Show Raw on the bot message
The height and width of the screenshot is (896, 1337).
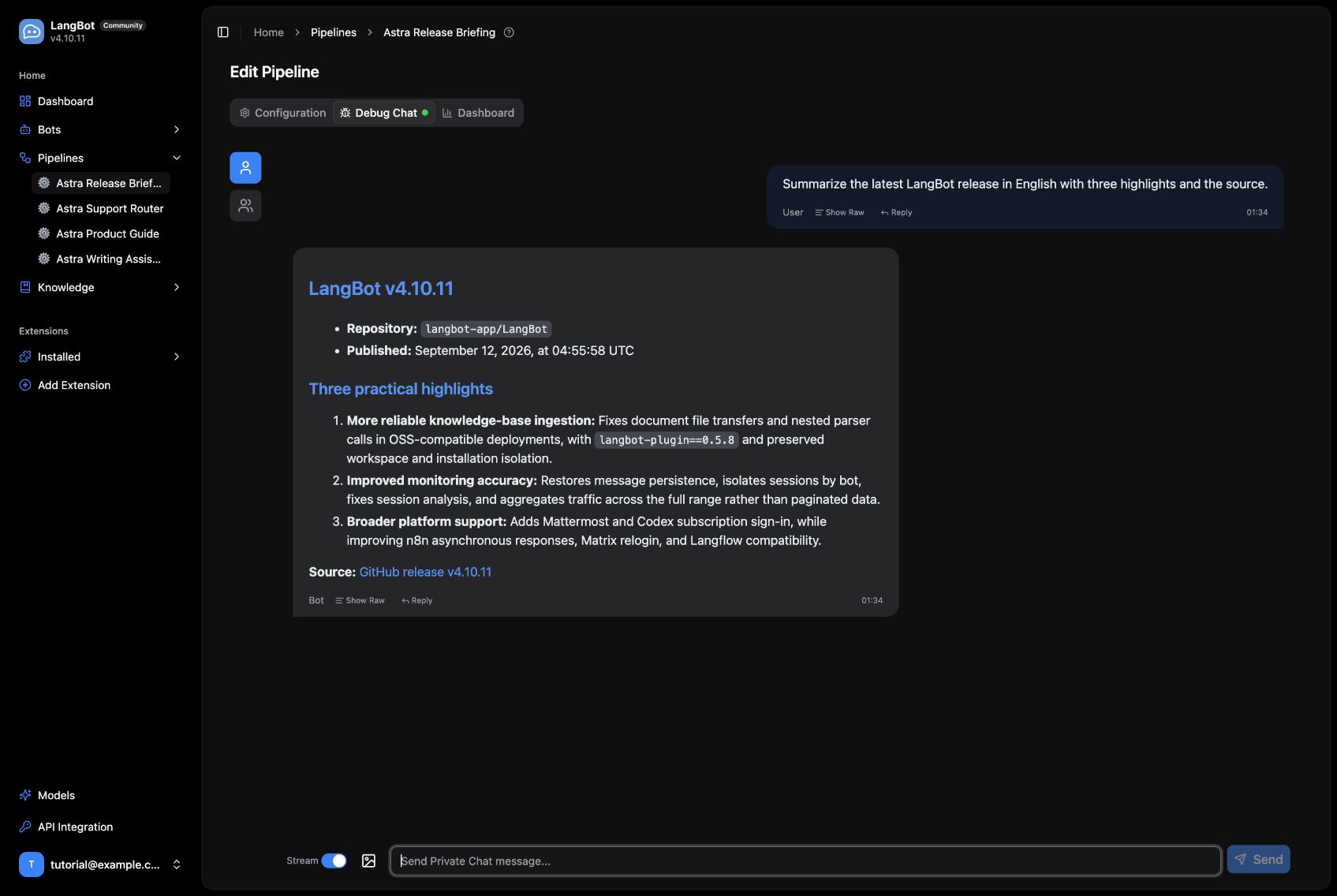tap(360, 600)
